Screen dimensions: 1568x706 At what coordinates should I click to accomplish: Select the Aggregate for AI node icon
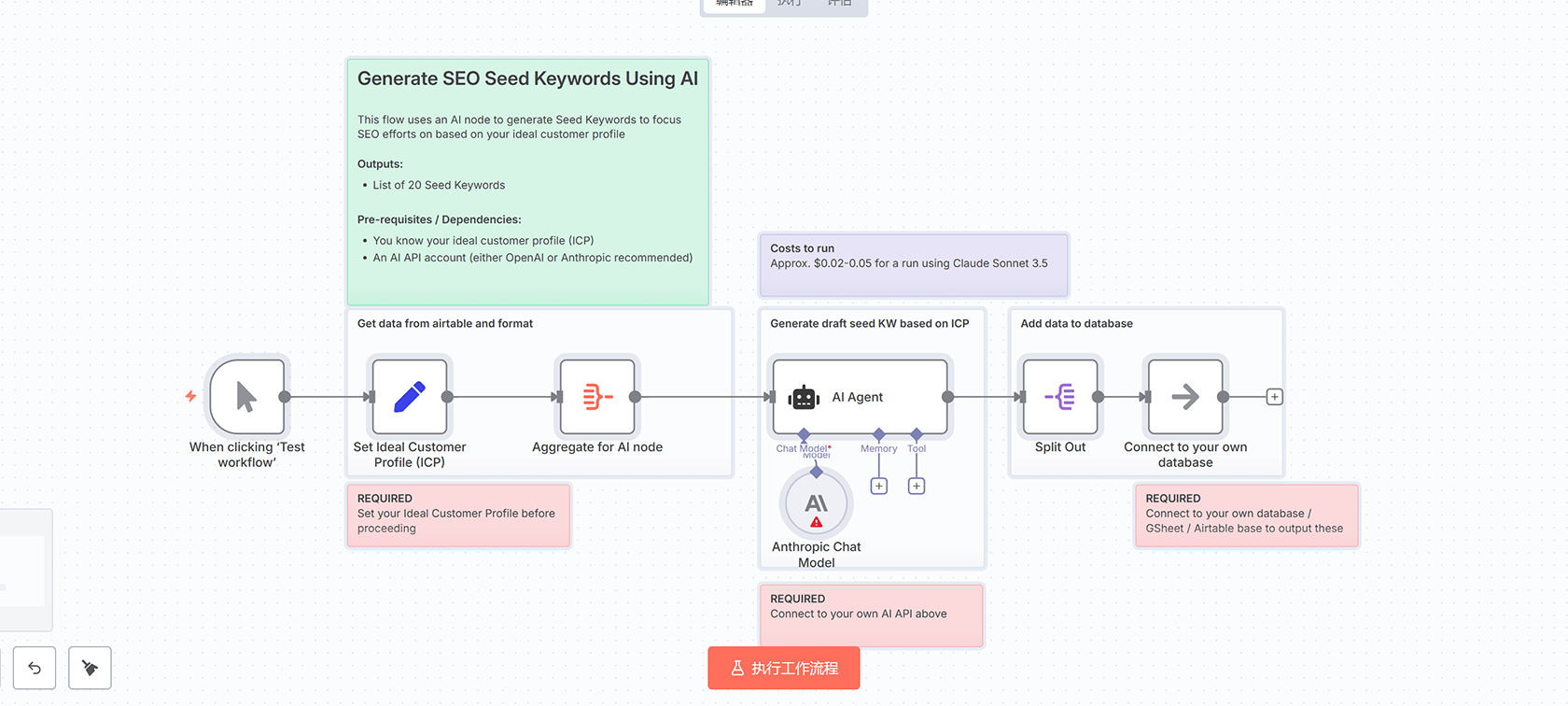[x=597, y=397]
